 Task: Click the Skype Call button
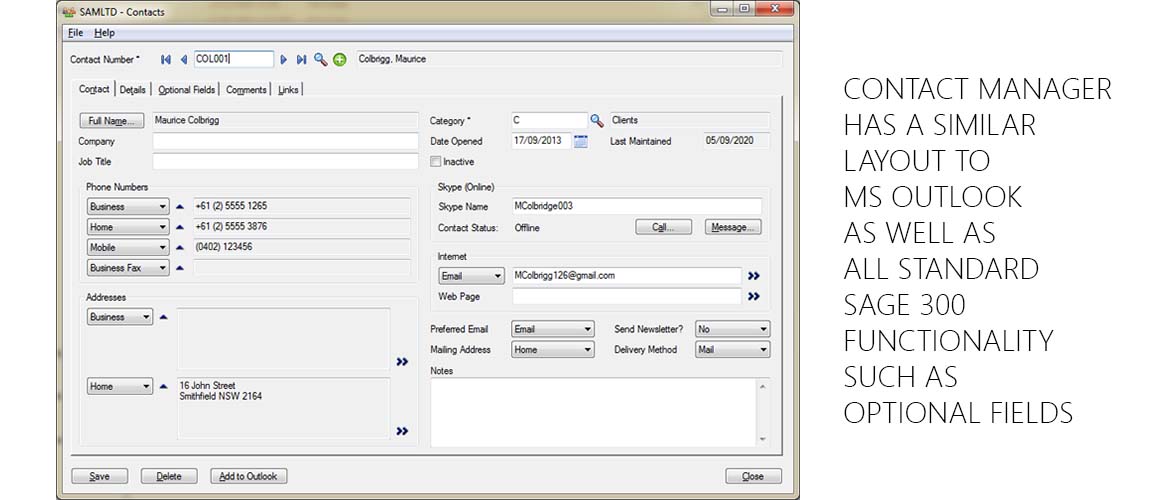663,228
